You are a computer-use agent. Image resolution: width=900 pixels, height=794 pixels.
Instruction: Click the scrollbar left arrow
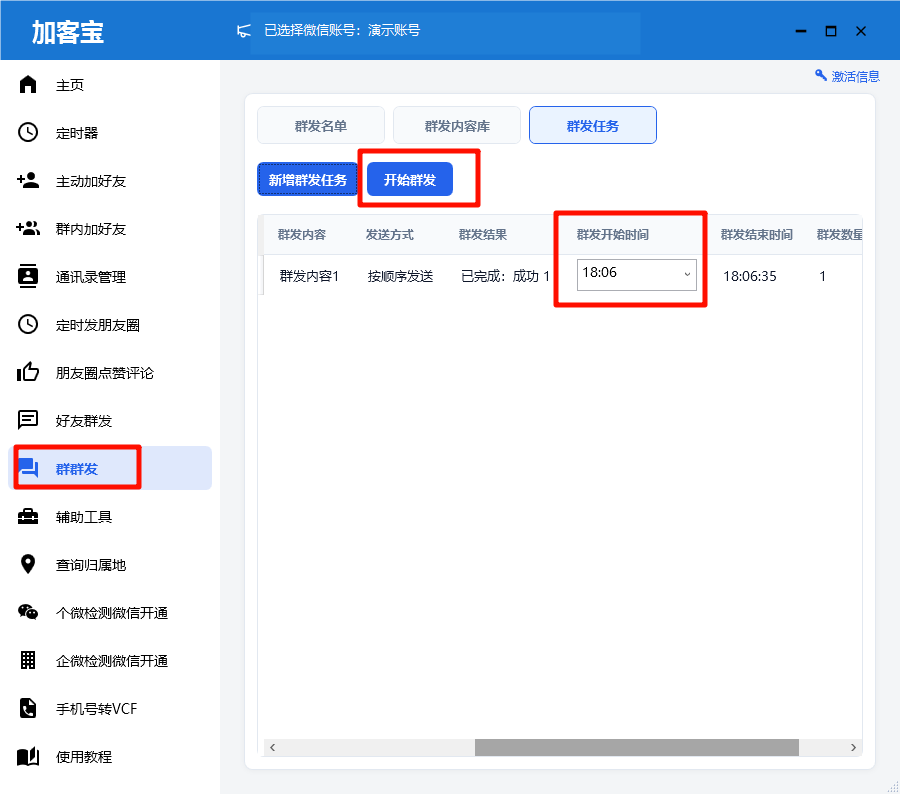[273, 747]
